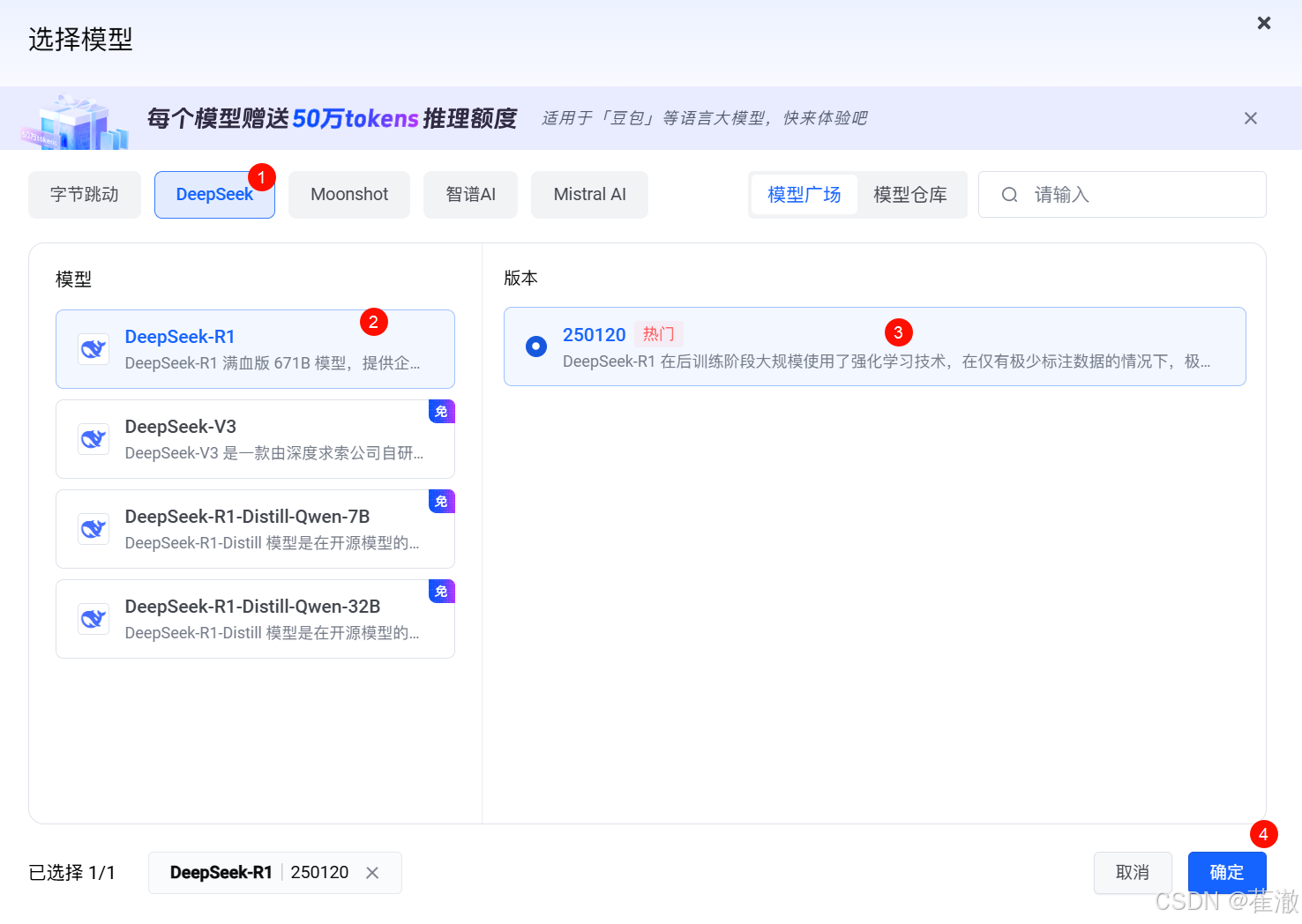Click the 免 badge on Distill-Qwen-32B
The image size is (1302, 924).
(442, 592)
